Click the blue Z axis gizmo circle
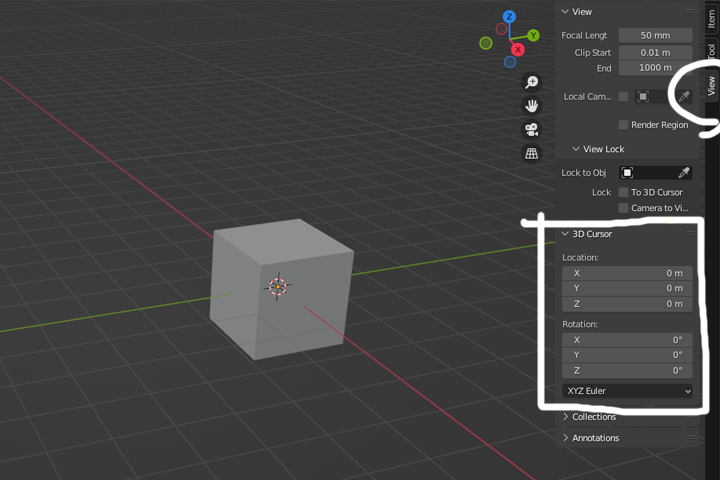Image resolution: width=720 pixels, height=480 pixels. 509,17
